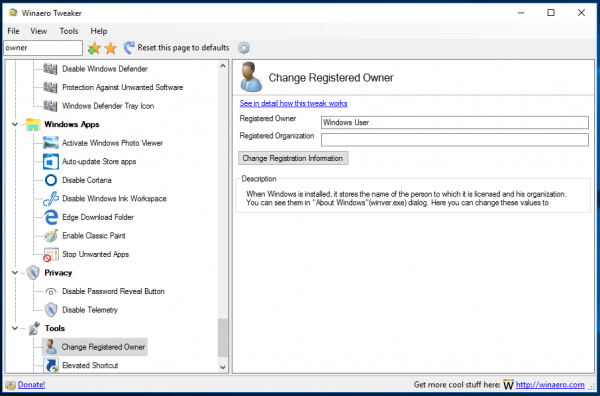The width and height of the screenshot is (600, 396).
Task: Click the Auto-update Store apps icon
Action: pos(51,161)
